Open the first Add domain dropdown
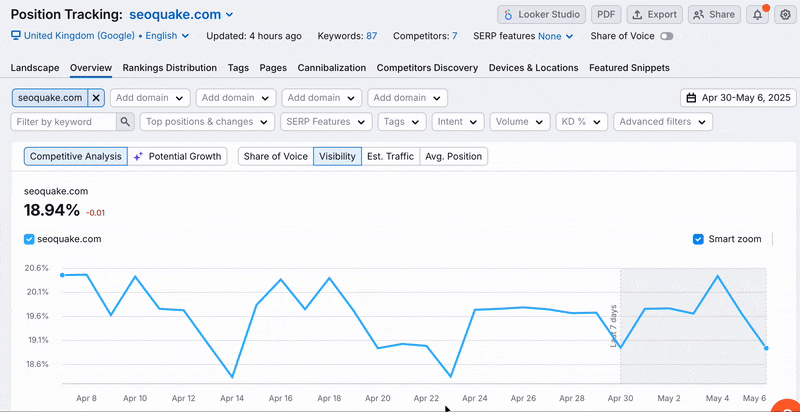The image size is (800, 412). pyautogui.click(x=150, y=98)
